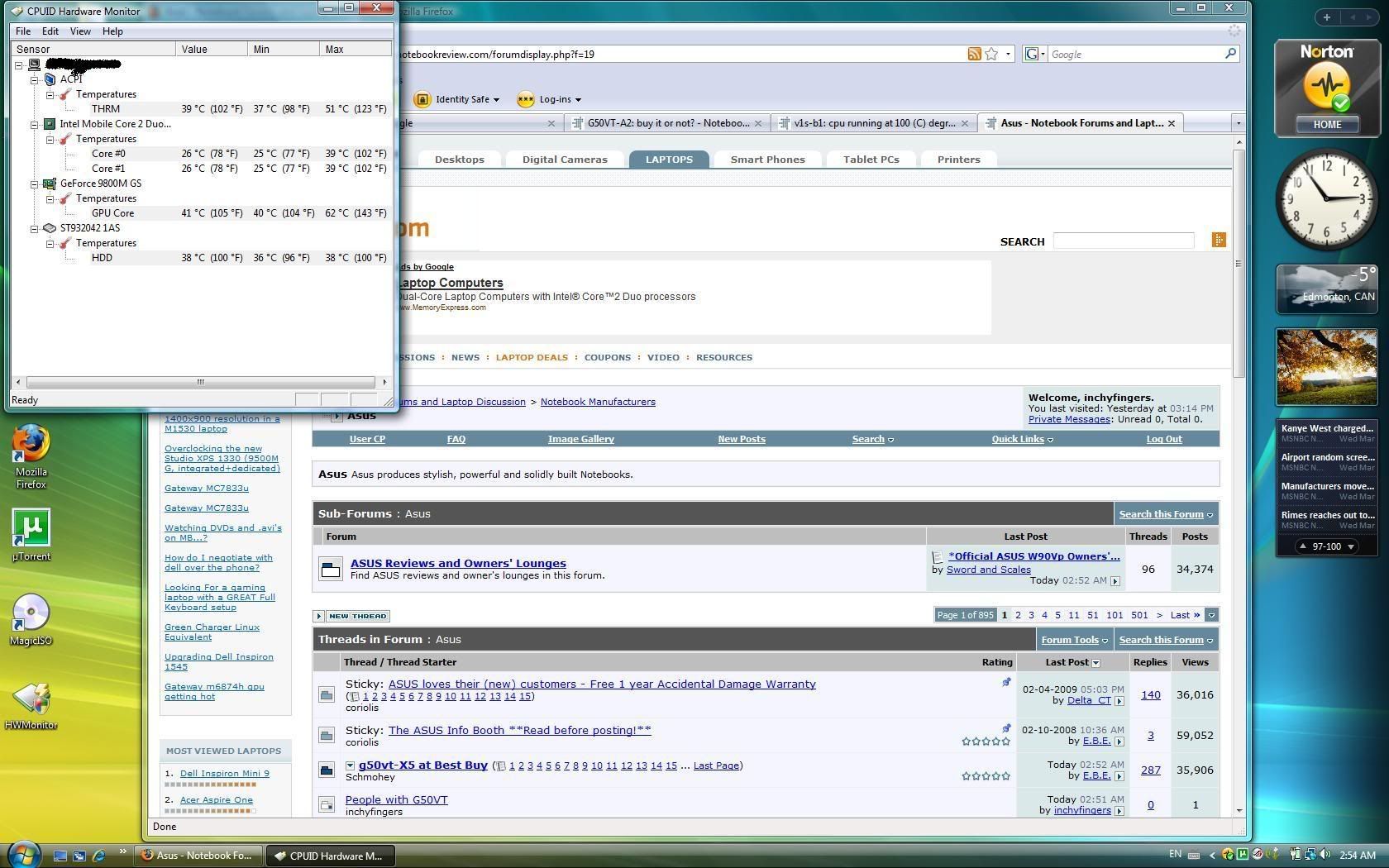Click the Log Out link

(x=1163, y=439)
